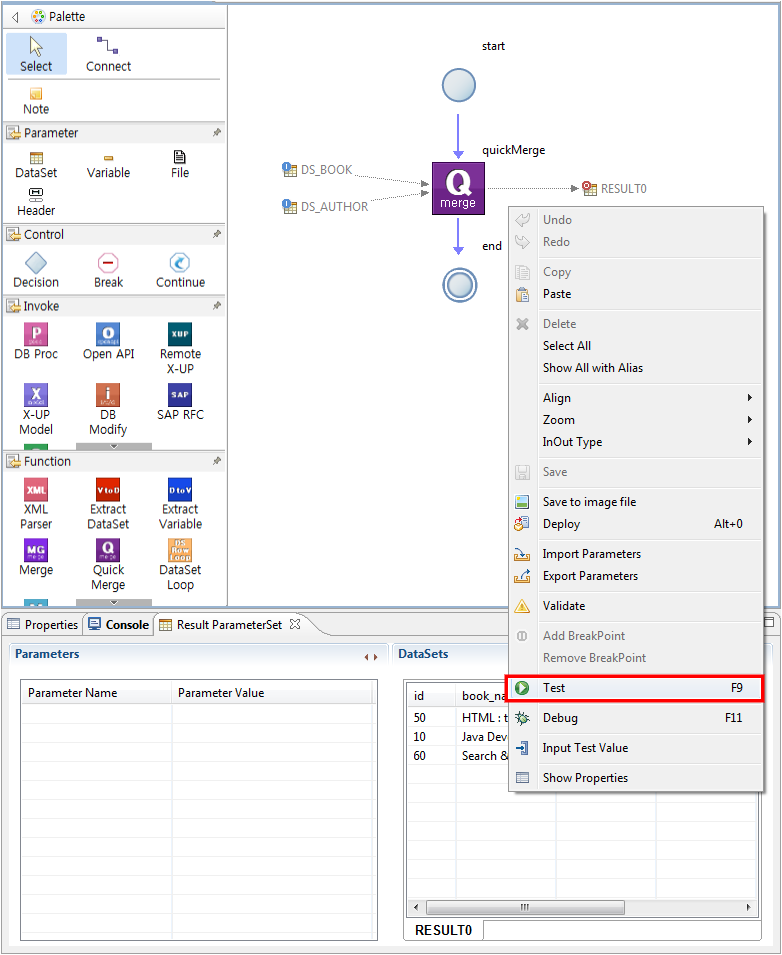The height and width of the screenshot is (955, 782).
Task: Open the Align submenu
Action: point(635,398)
